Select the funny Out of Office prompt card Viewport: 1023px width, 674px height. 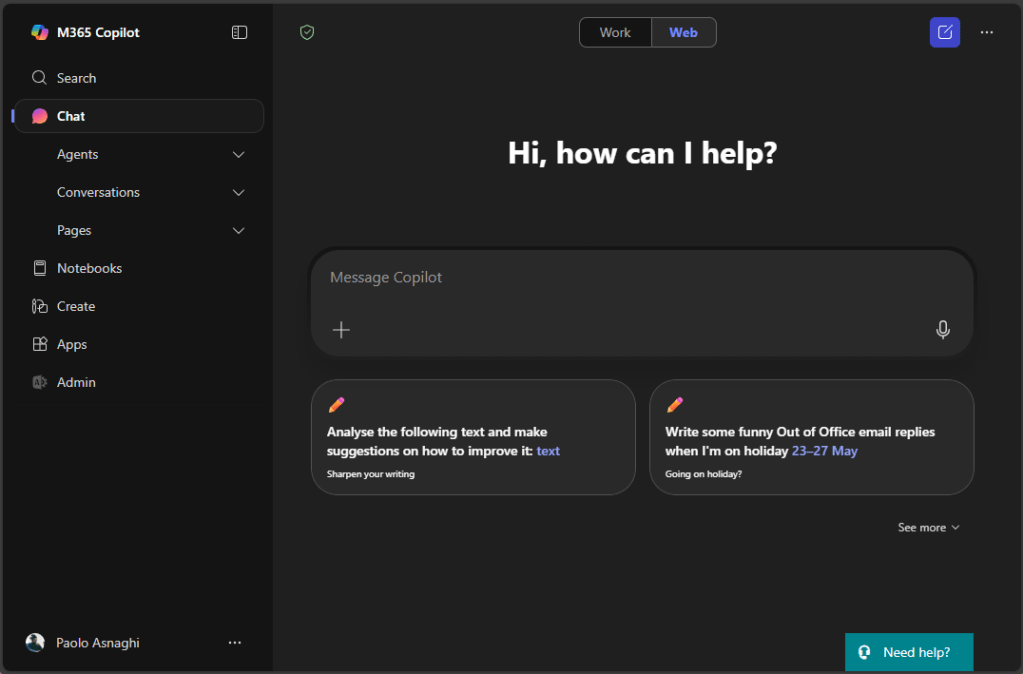click(x=811, y=437)
